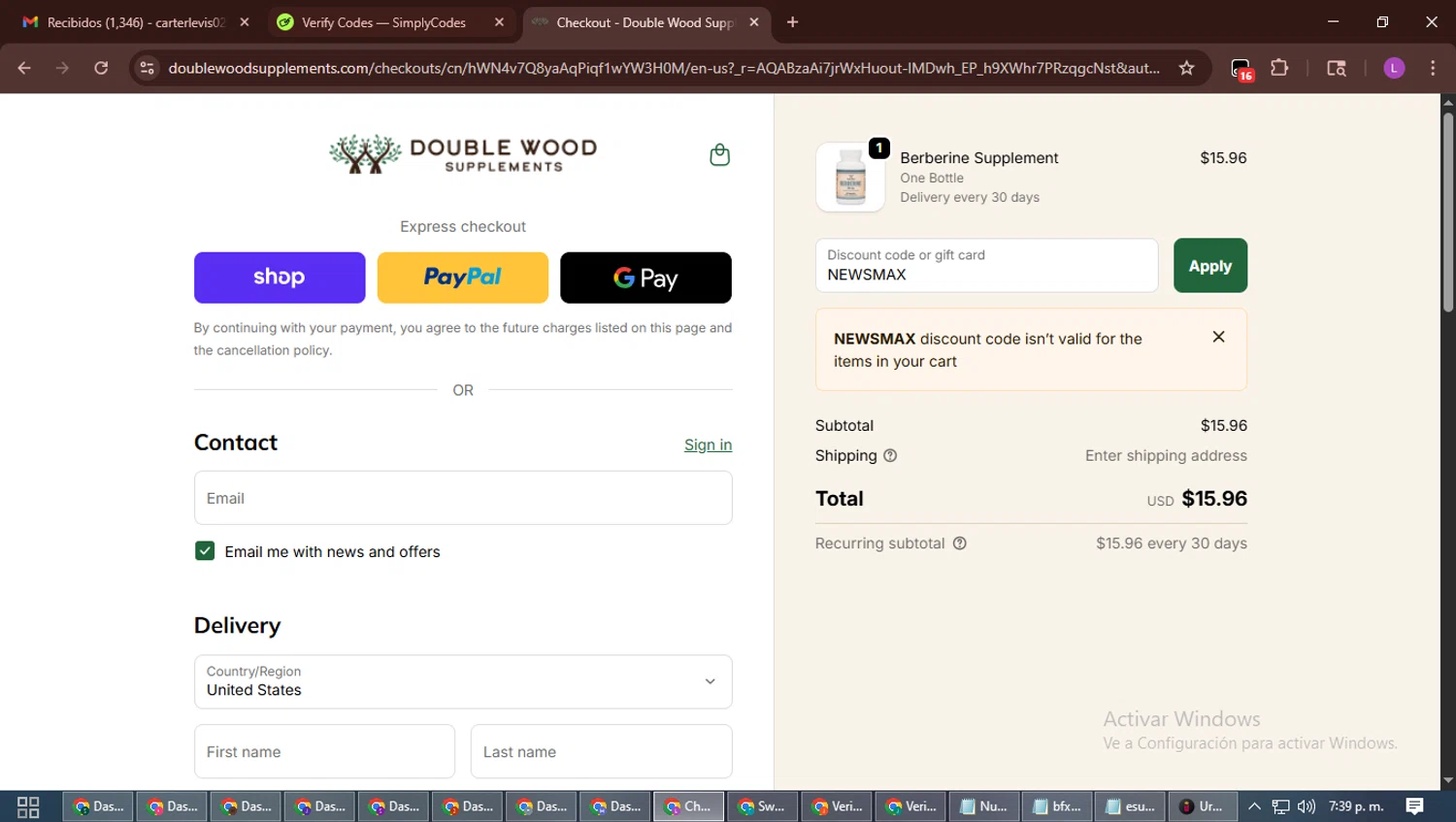Viewport: 1456px width, 822px height.
Task: Click the browser forward arrow
Action: pyautogui.click(x=62, y=68)
